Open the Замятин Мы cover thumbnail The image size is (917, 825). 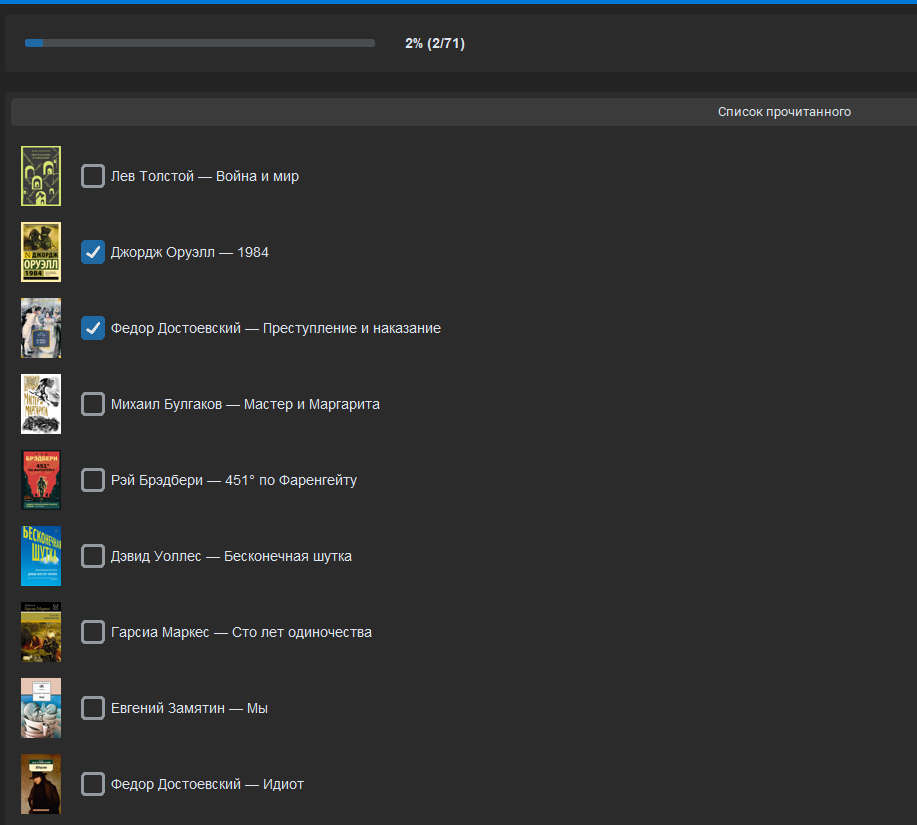click(x=41, y=708)
